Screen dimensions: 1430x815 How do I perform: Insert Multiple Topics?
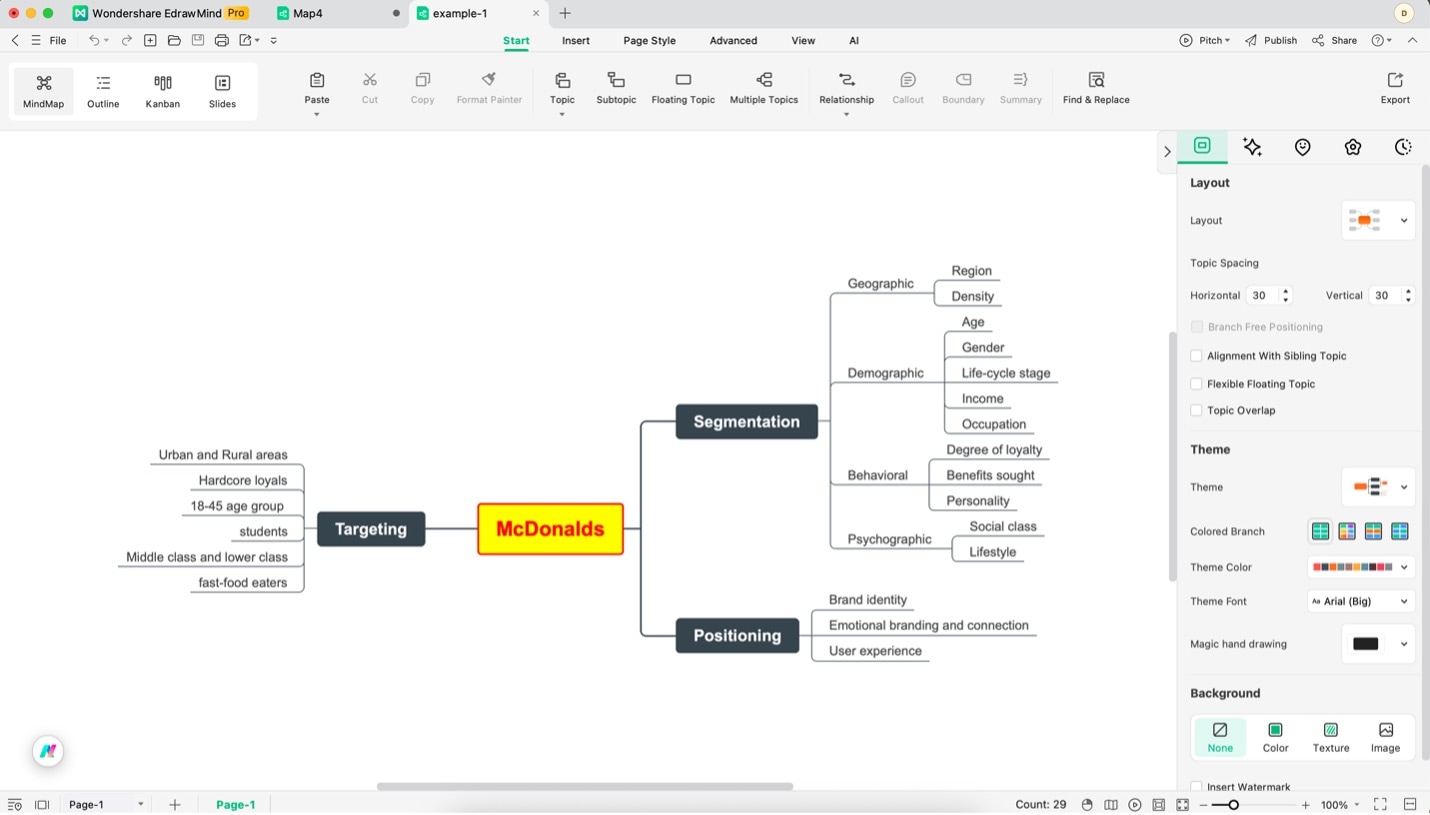(x=764, y=88)
